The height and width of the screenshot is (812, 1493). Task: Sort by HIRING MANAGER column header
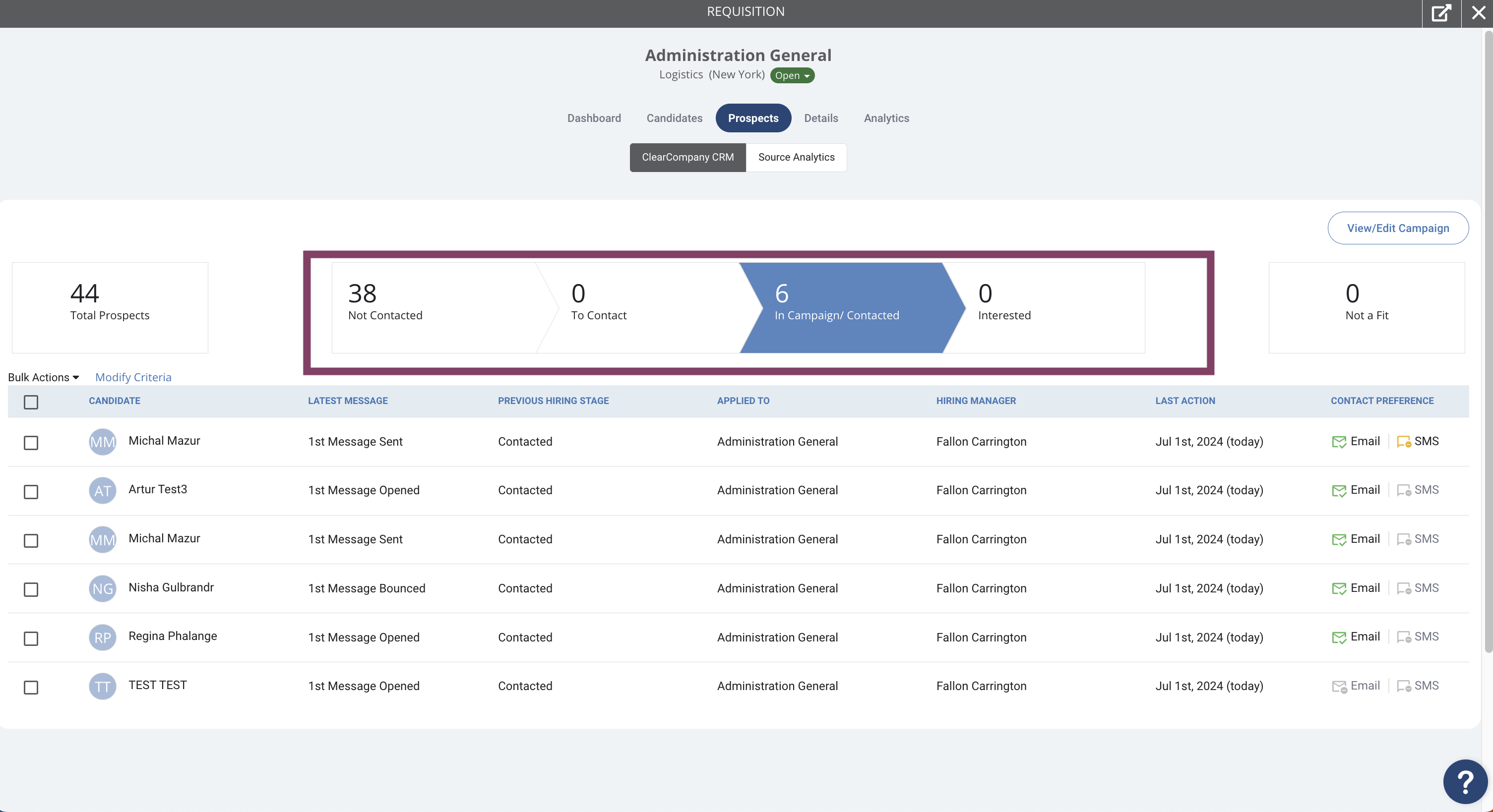click(x=976, y=401)
